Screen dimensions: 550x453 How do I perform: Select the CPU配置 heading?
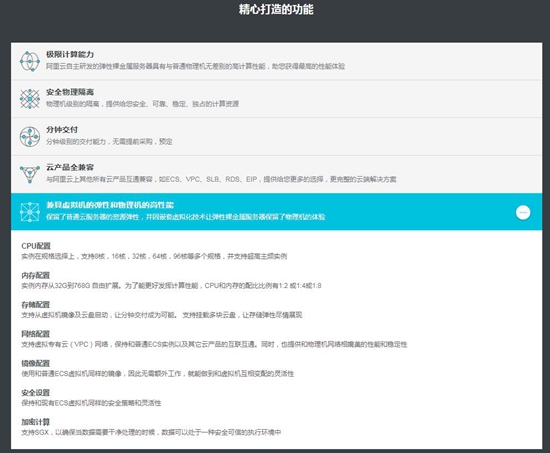click(36, 246)
